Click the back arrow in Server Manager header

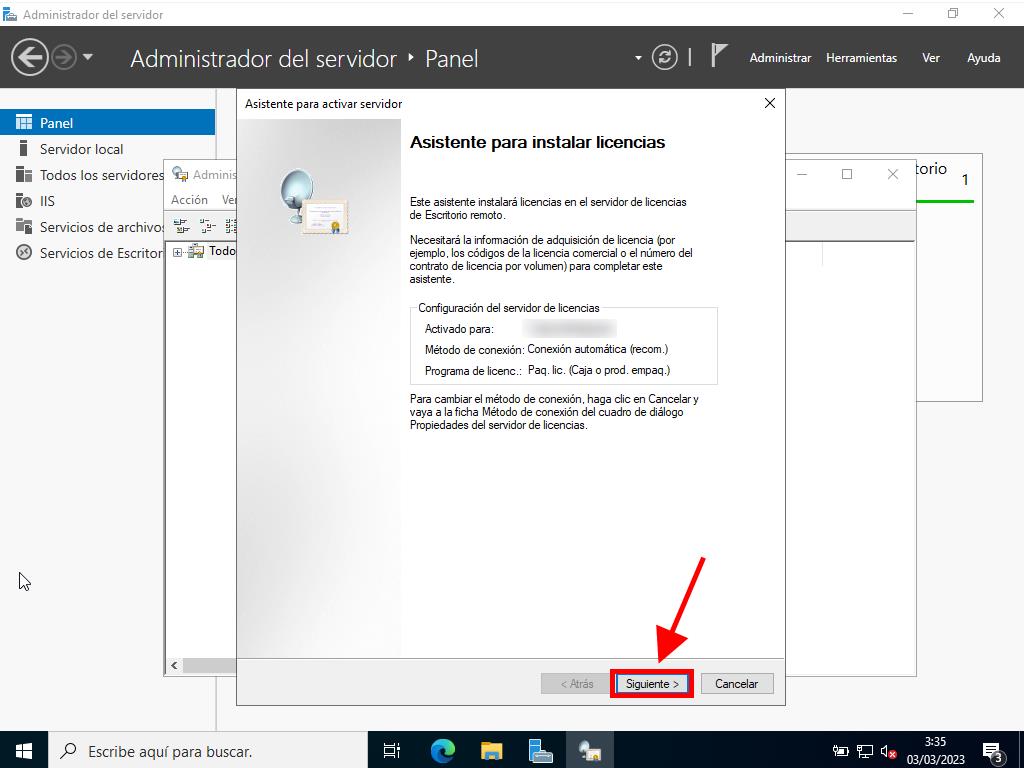click(x=30, y=57)
